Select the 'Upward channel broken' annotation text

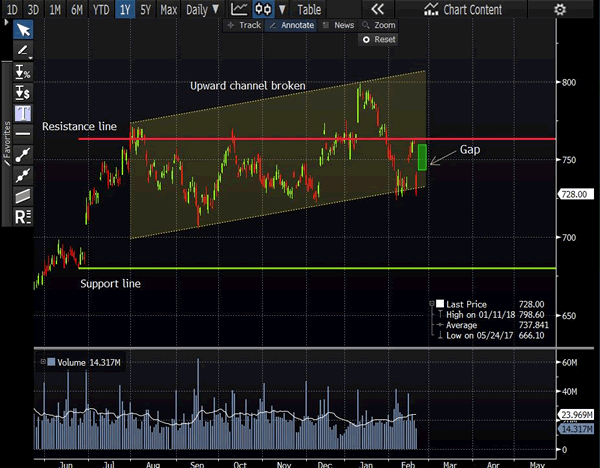[x=248, y=85]
